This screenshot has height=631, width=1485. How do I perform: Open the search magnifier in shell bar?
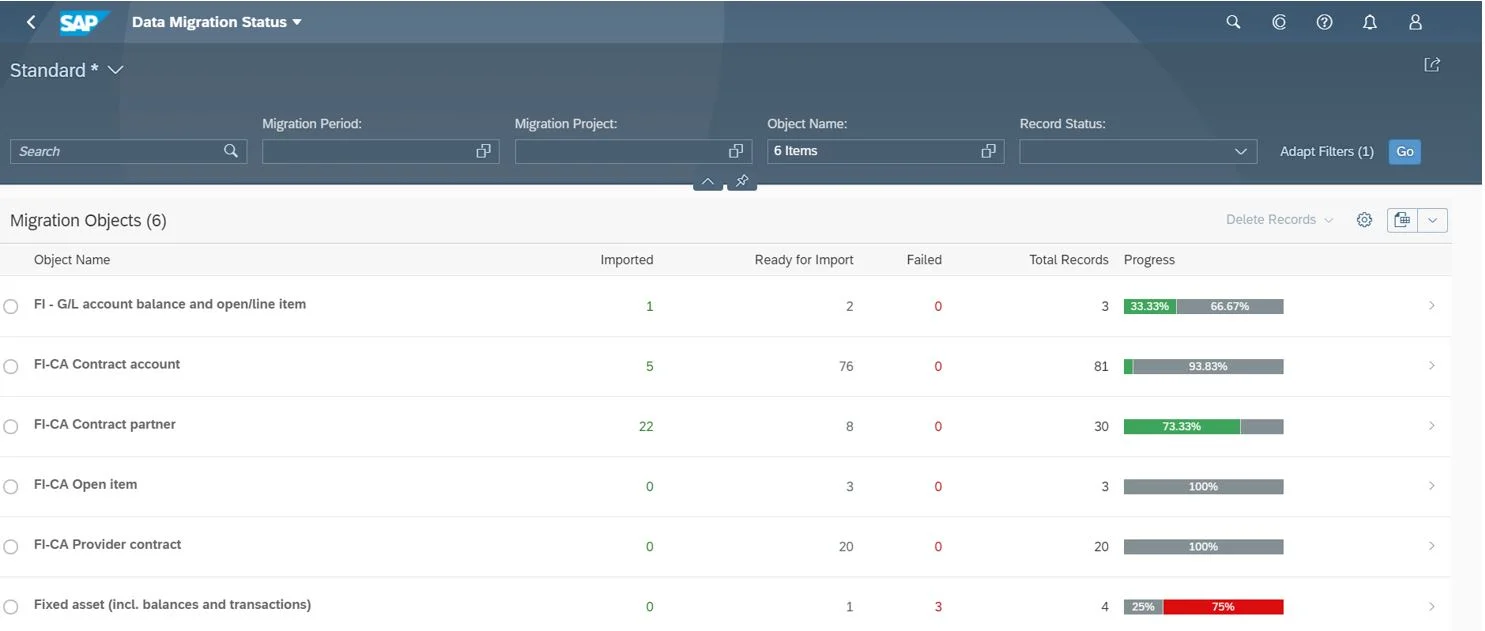(1233, 22)
